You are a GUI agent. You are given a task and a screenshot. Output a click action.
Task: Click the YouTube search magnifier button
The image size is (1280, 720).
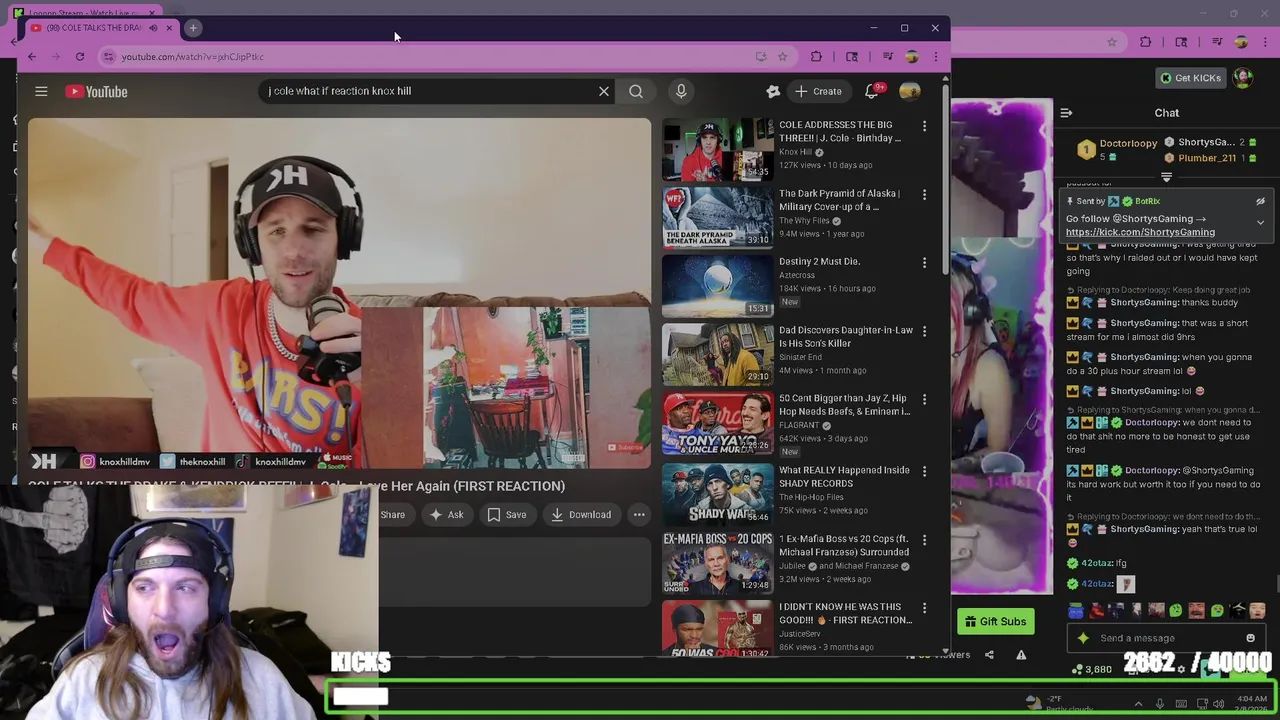(x=636, y=91)
